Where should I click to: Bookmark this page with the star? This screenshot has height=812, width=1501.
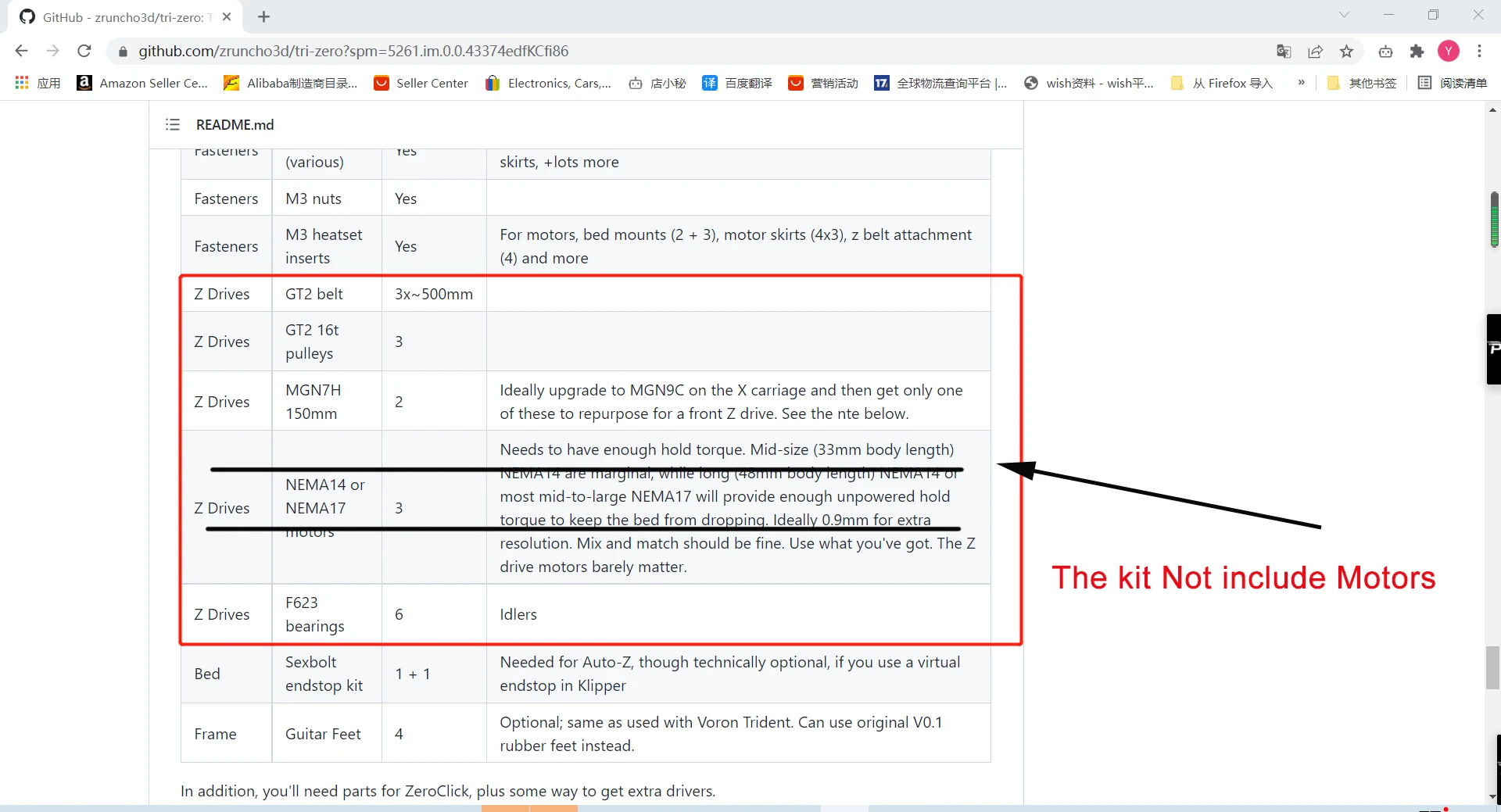(x=1346, y=52)
